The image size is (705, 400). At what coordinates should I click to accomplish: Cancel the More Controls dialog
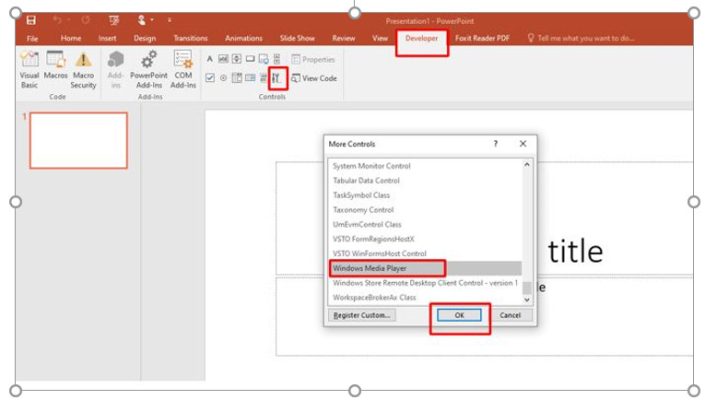[510, 315]
